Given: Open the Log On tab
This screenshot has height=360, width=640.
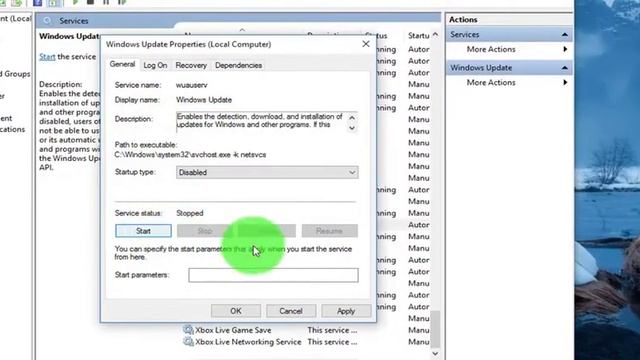Looking at the screenshot, I should click(155, 65).
